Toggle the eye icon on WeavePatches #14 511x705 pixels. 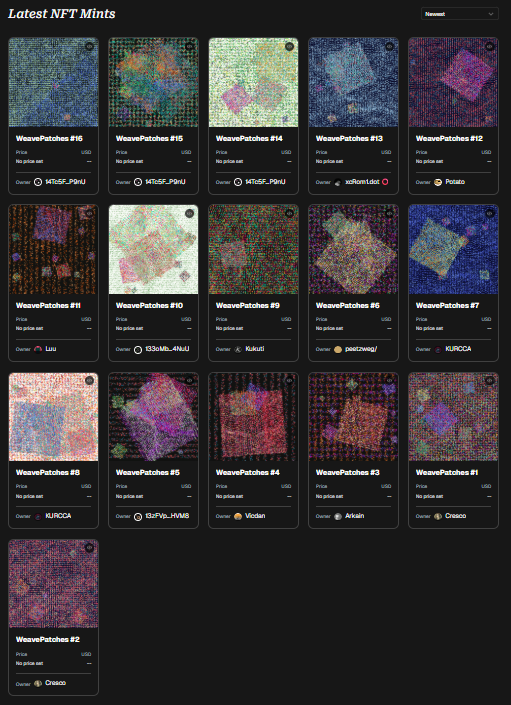point(289,46)
